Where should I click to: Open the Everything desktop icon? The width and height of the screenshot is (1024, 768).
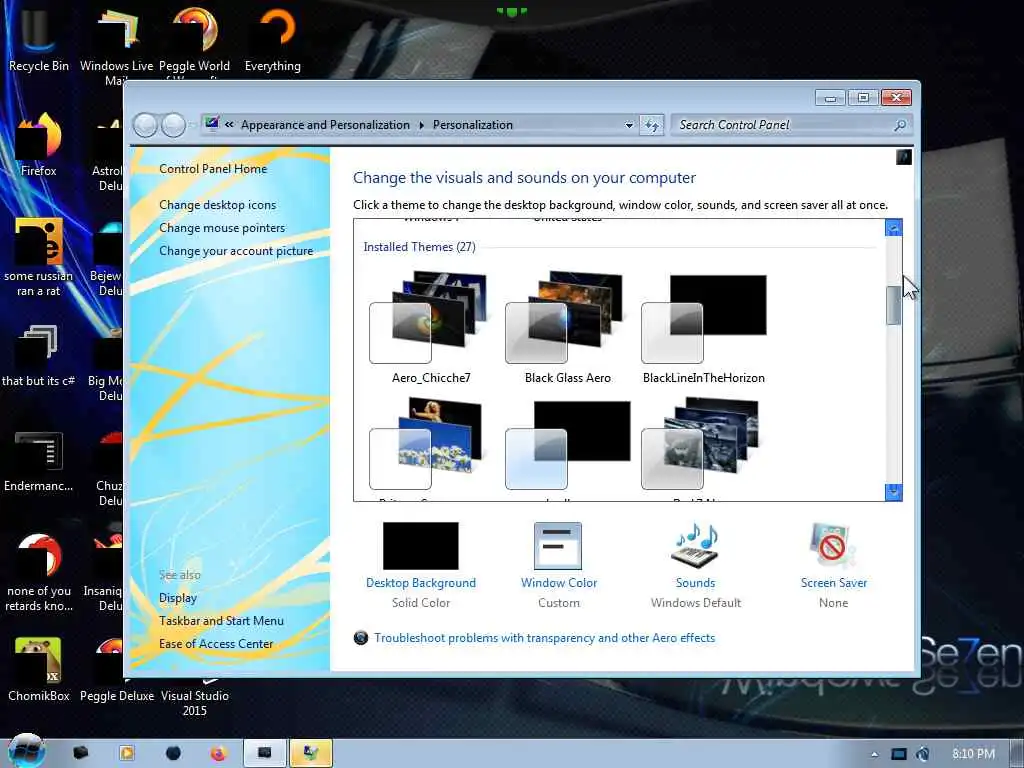272,39
